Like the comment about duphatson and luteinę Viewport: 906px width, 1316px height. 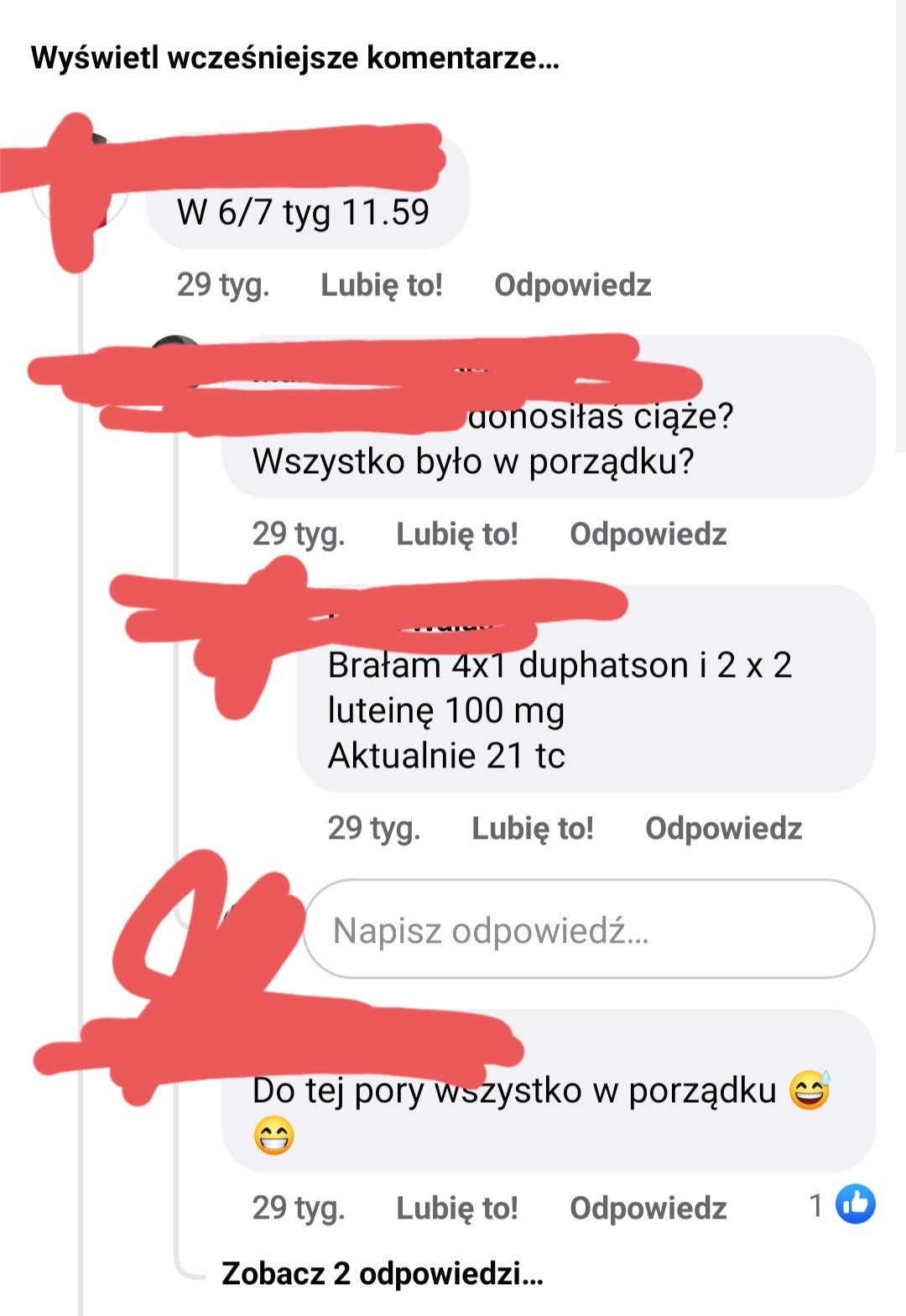(532, 829)
